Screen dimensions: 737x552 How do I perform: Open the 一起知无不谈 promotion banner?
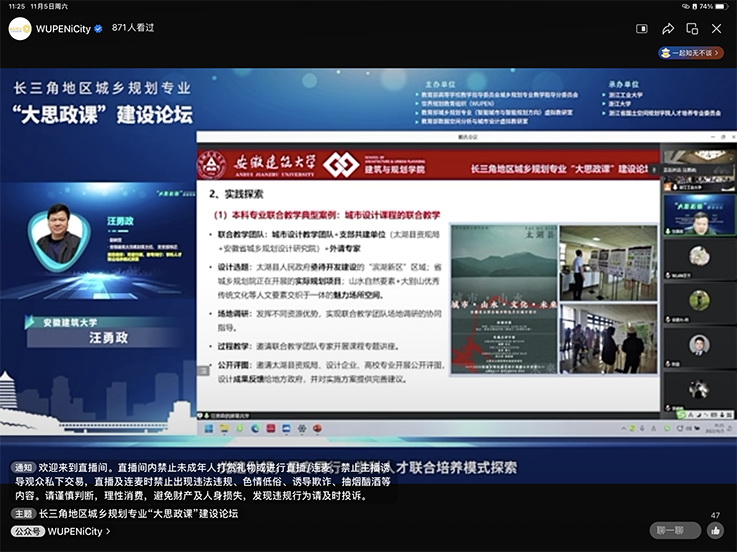coord(691,53)
